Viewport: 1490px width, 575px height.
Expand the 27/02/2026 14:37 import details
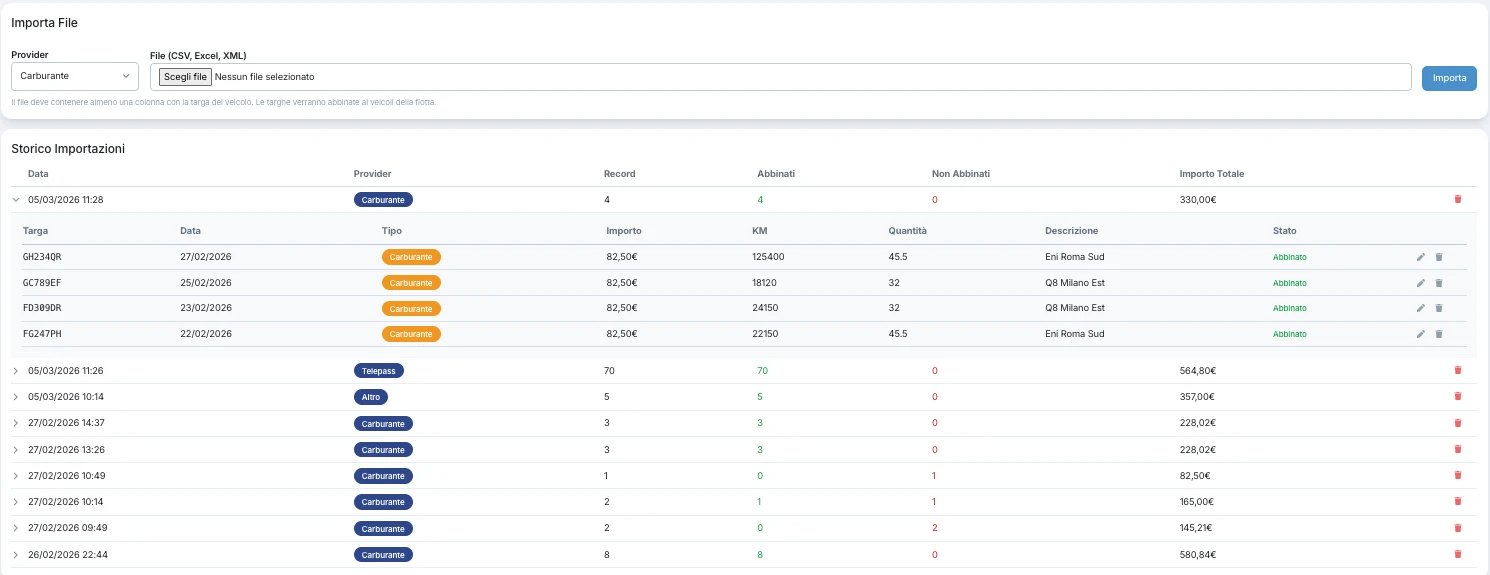tap(16, 423)
